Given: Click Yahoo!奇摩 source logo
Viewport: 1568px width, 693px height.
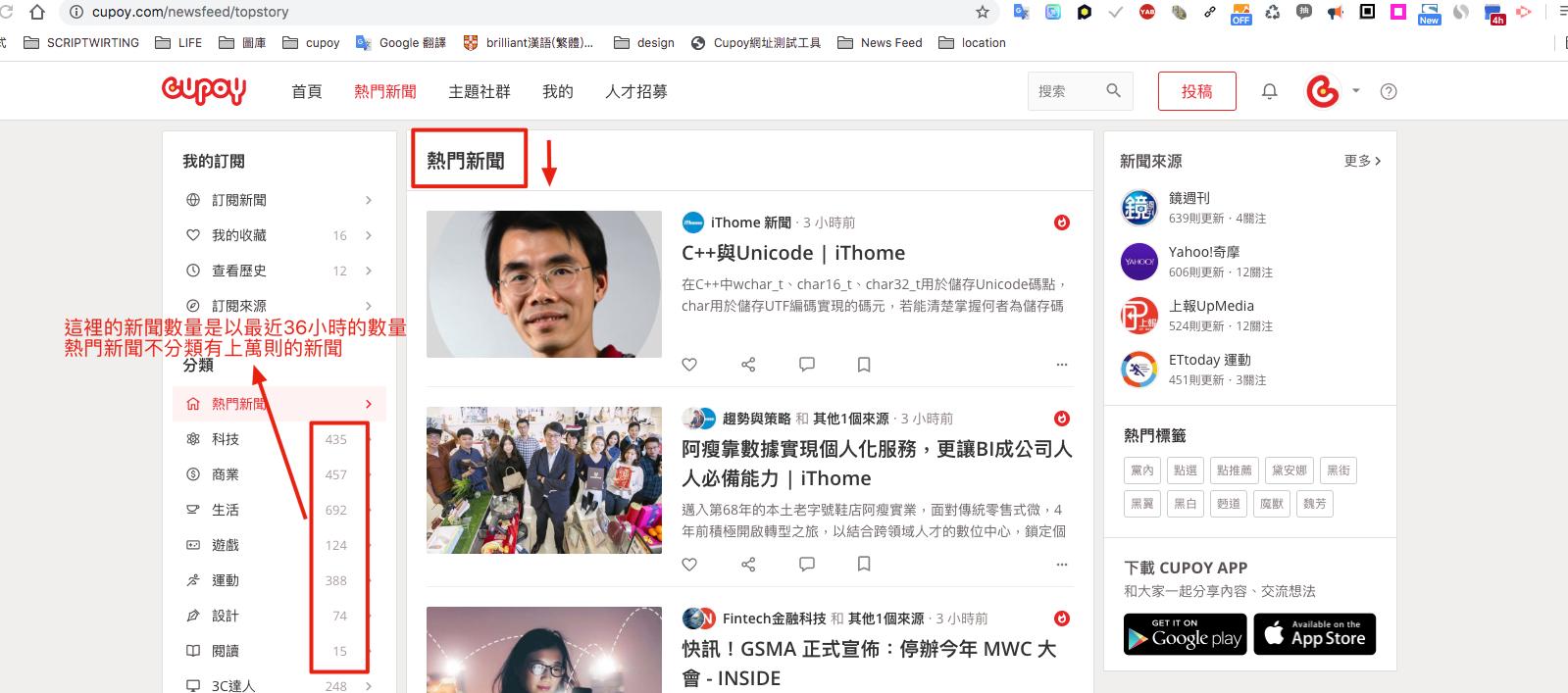Looking at the screenshot, I should 1139,262.
